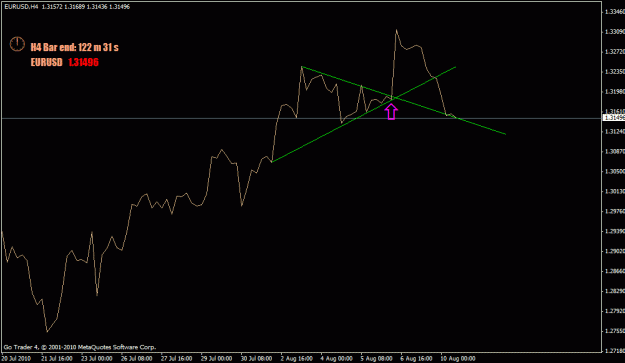The image size is (625, 363).
Task: Click the 1.30500 price axis label
Action: point(615,171)
